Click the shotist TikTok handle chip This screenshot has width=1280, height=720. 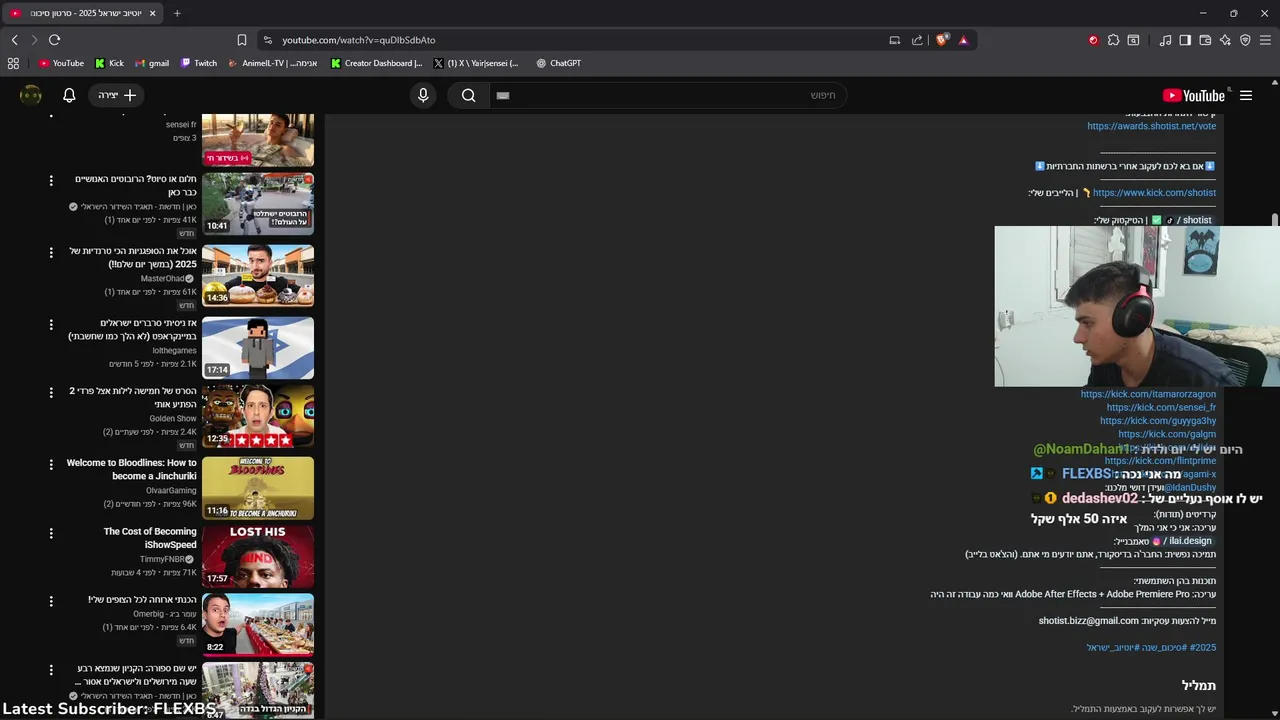[x=1189, y=220]
